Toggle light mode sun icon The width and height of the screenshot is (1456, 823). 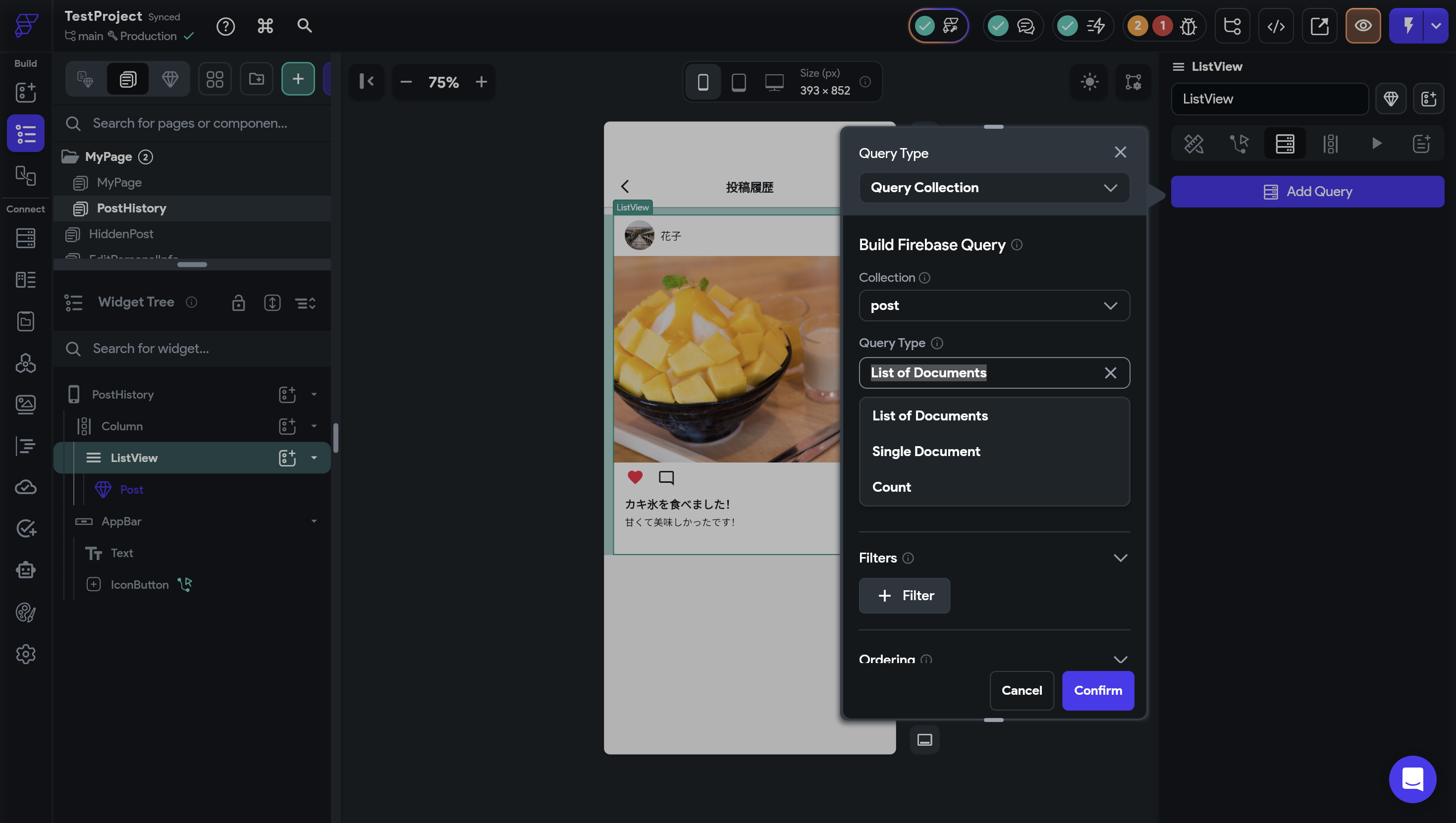1089,82
